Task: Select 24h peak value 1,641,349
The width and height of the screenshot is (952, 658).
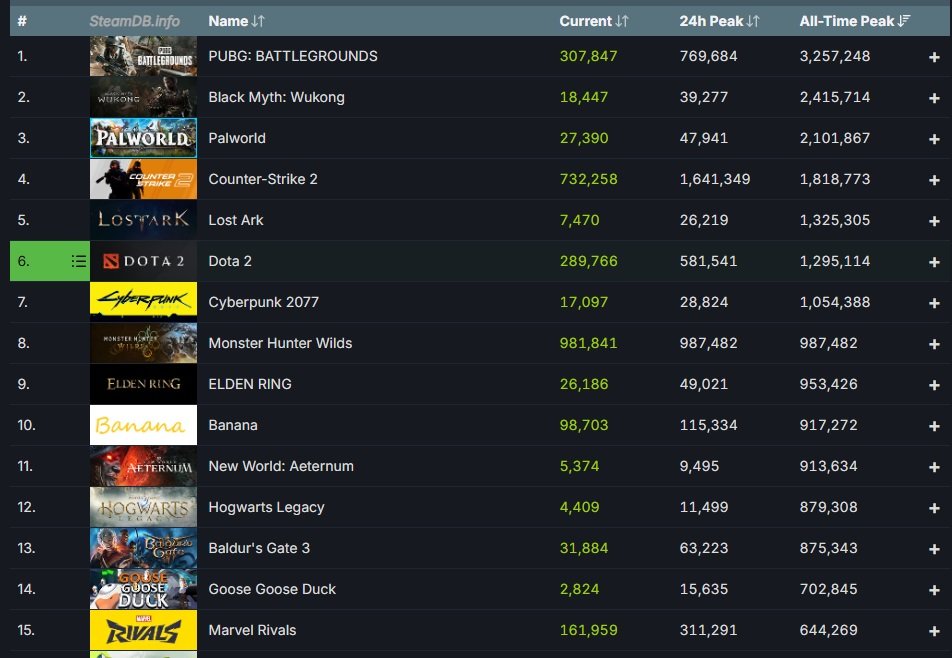Action: [715, 179]
